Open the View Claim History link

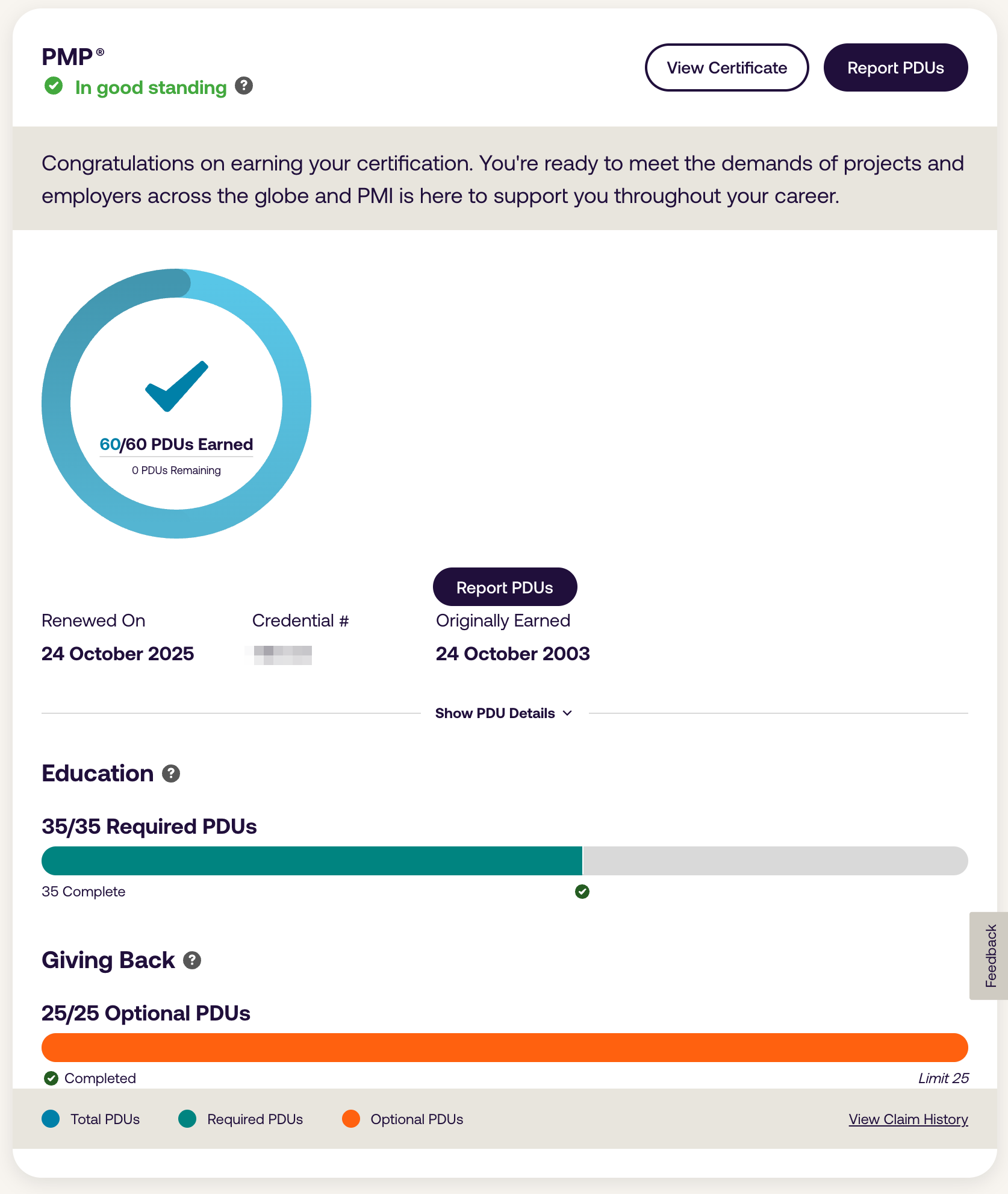(908, 1119)
